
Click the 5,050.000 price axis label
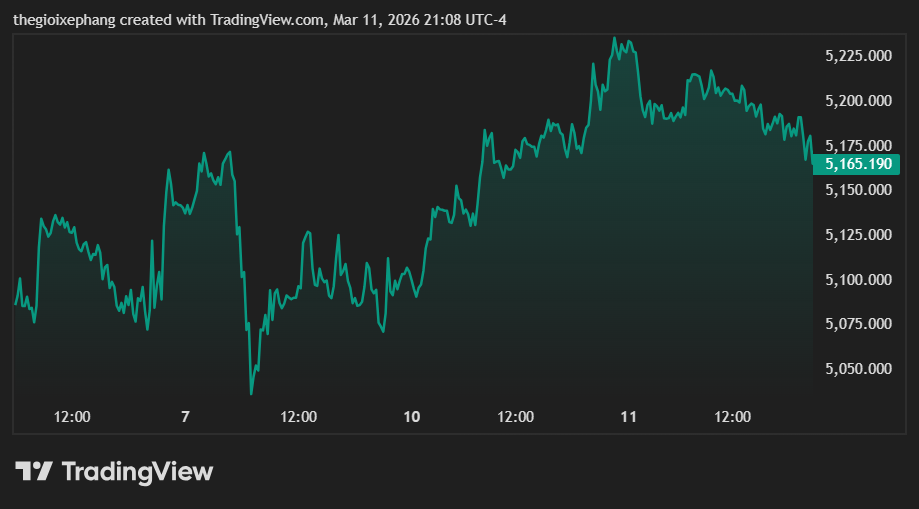coord(857,369)
